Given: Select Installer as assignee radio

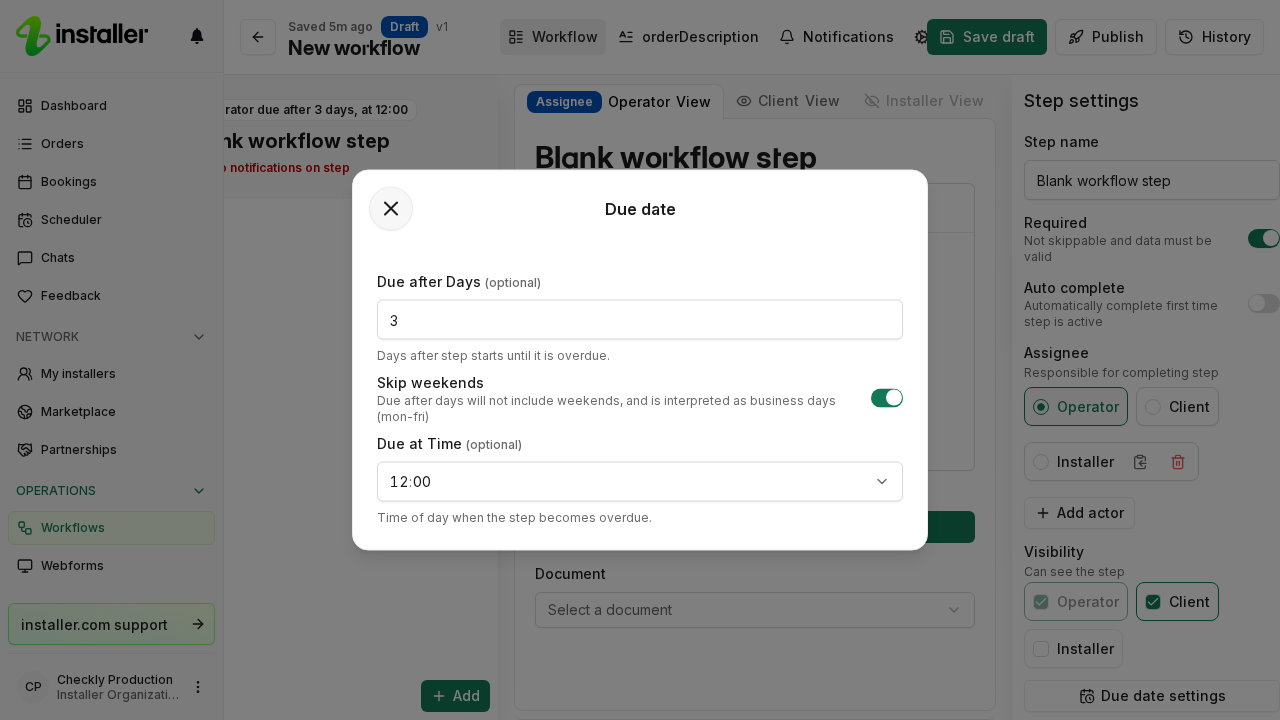Looking at the screenshot, I should [x=1041, y=462].
